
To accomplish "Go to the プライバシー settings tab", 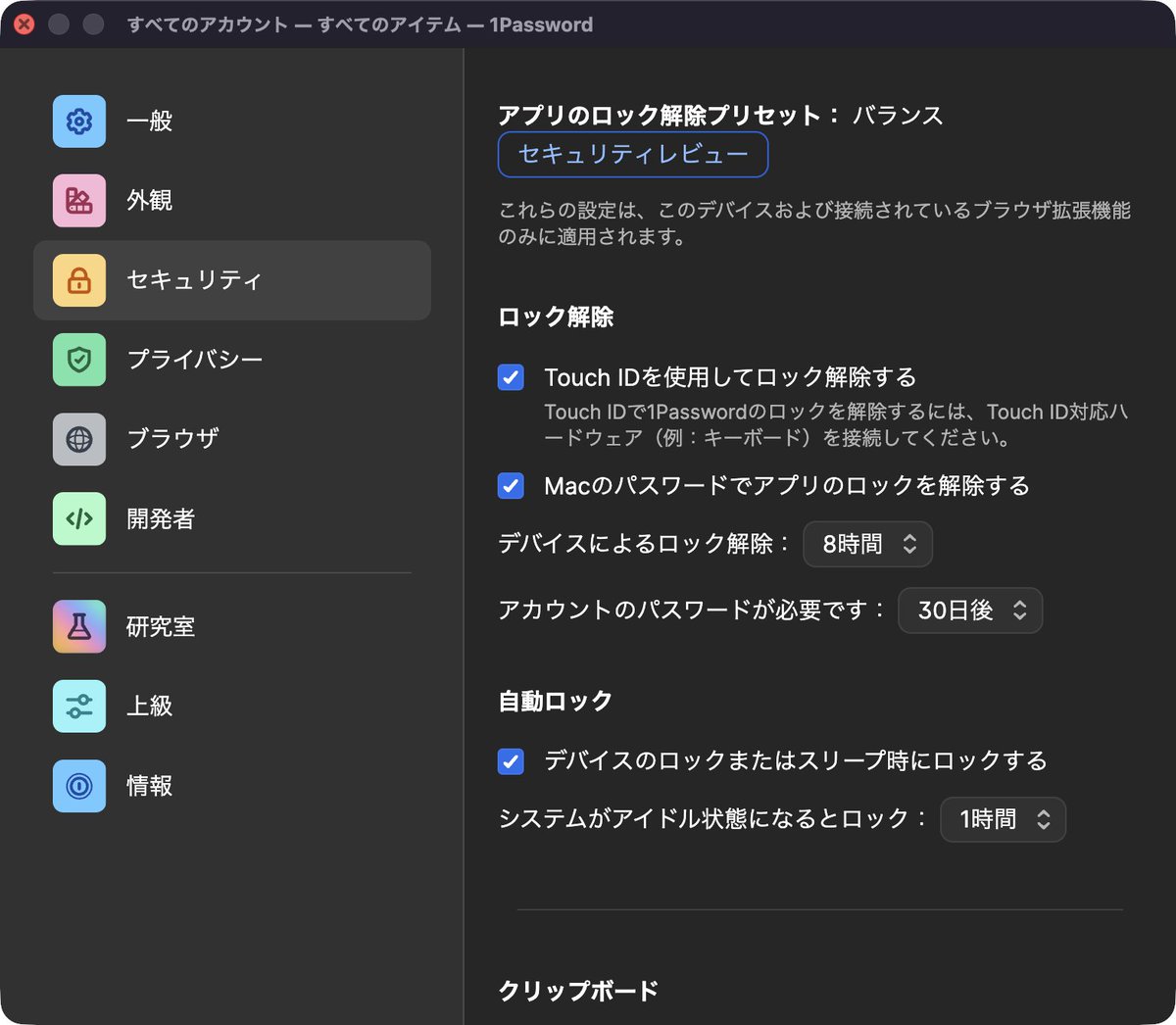I will pyautogui.click(x=232, y=360).
